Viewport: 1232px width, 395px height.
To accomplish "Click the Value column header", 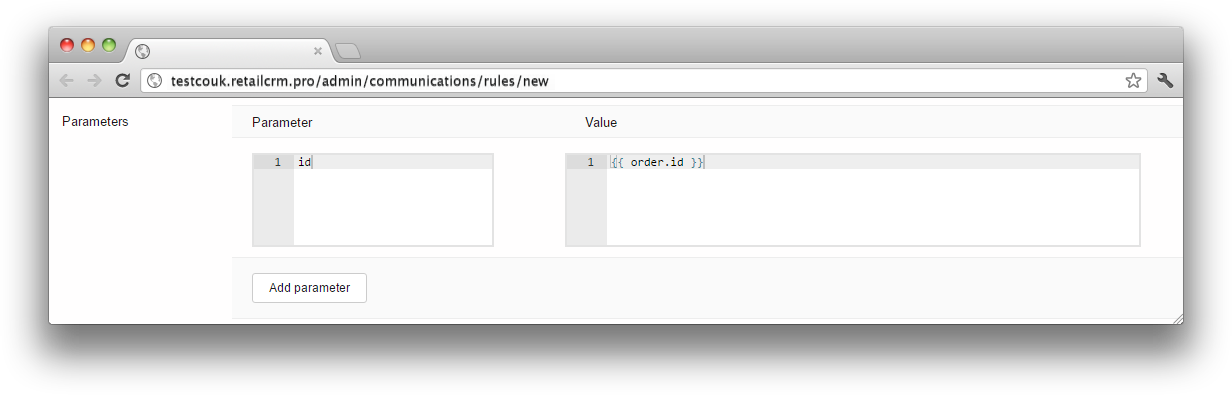I will 601,123.
